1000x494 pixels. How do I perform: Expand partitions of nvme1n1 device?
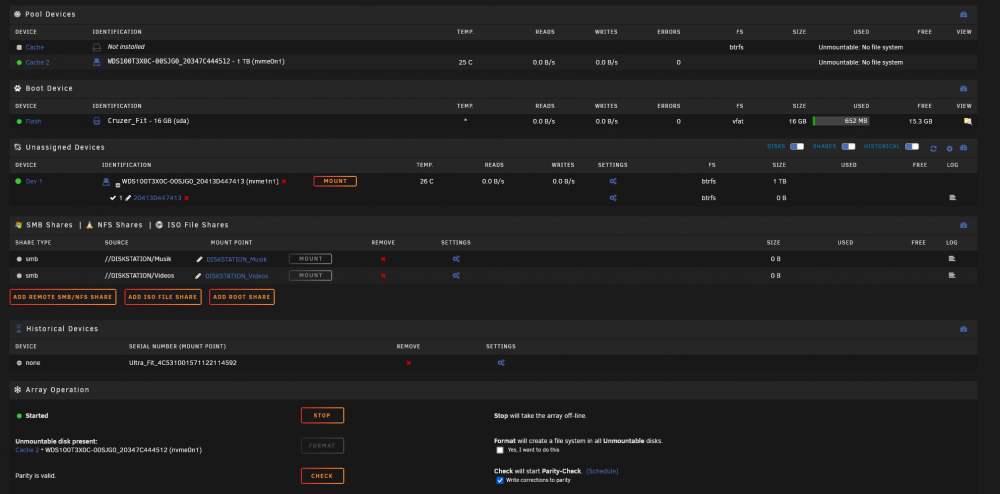point(117,184)
